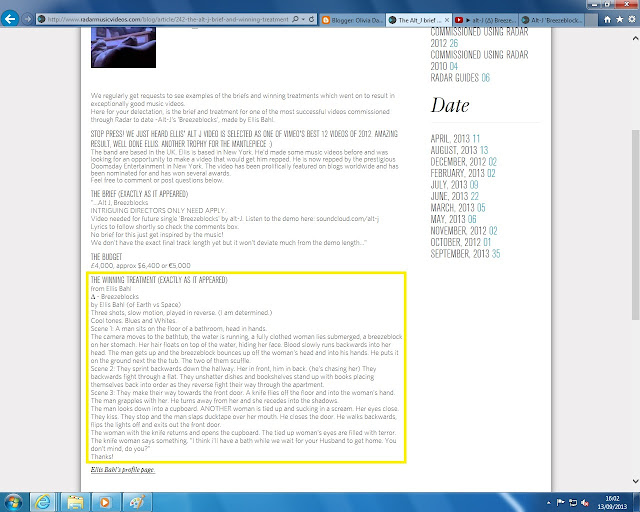Click the vertical scrollbar thumb
Screen dimensions: 640x512
point(636,225)
